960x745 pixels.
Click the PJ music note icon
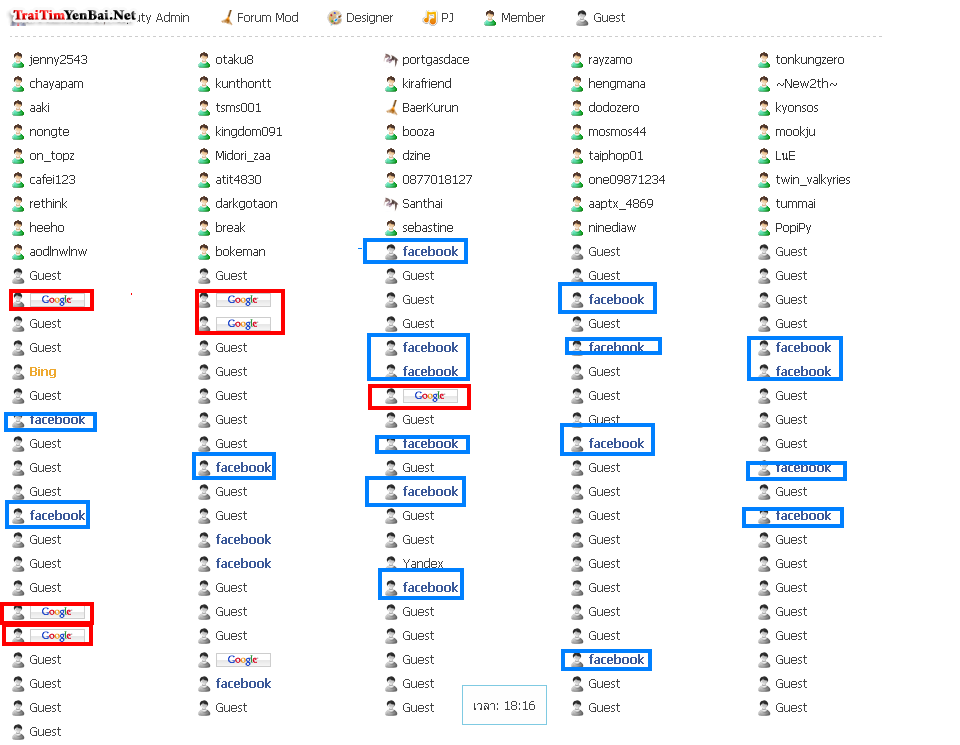coord(430,18)
